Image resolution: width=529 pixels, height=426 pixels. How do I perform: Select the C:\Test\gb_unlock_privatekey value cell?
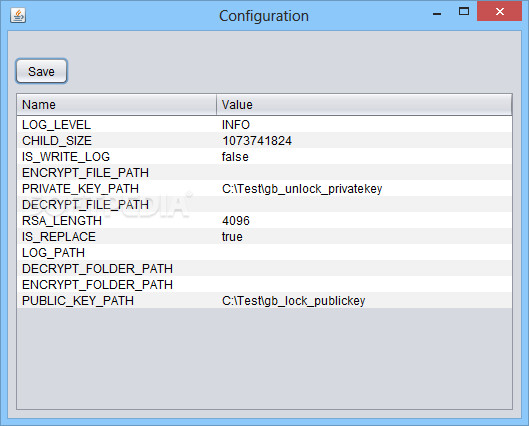[x=364, y=189]
